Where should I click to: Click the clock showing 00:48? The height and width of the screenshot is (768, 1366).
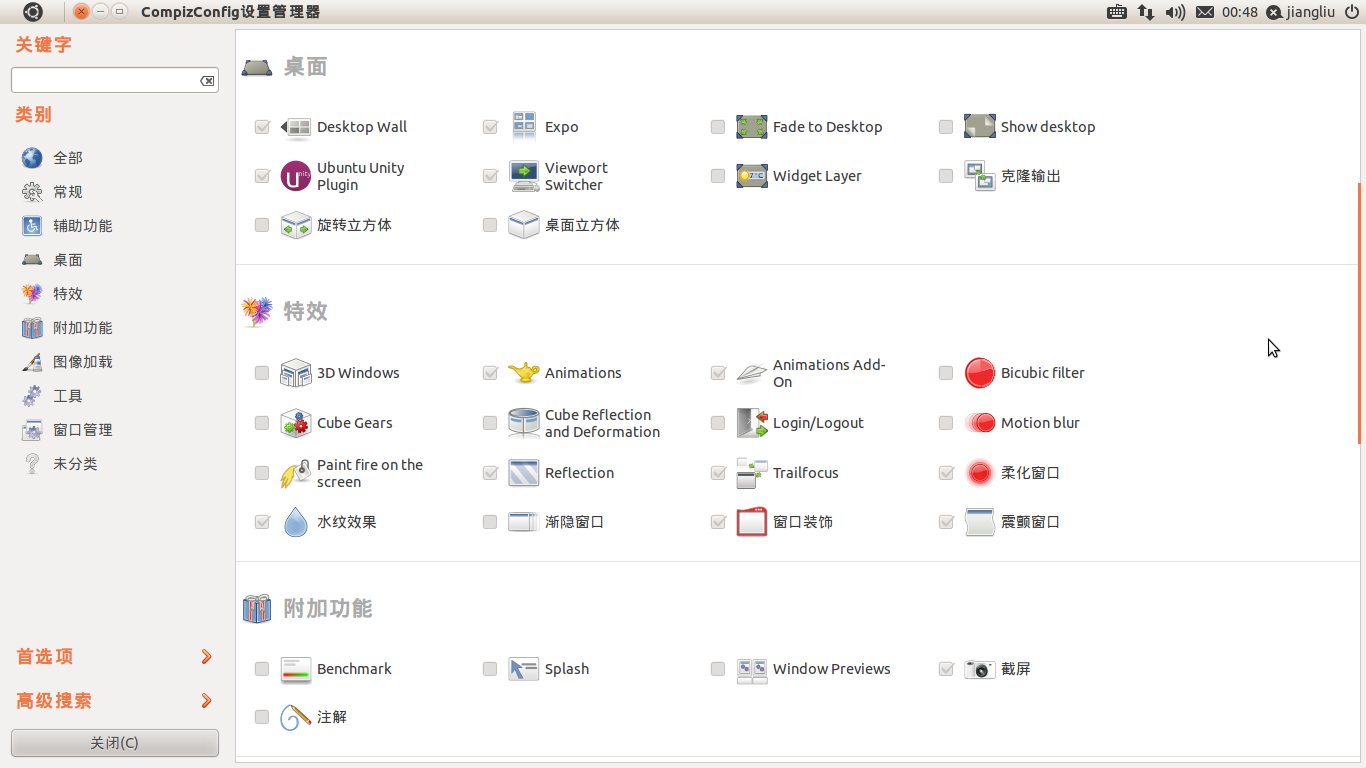pos(1240,12)
